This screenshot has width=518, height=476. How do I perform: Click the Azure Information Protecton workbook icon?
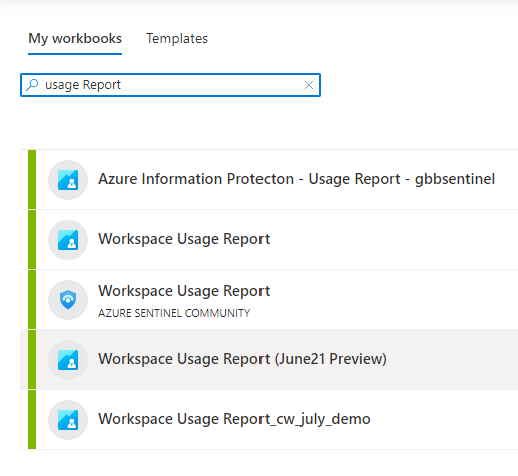click(x=68, y=180)
